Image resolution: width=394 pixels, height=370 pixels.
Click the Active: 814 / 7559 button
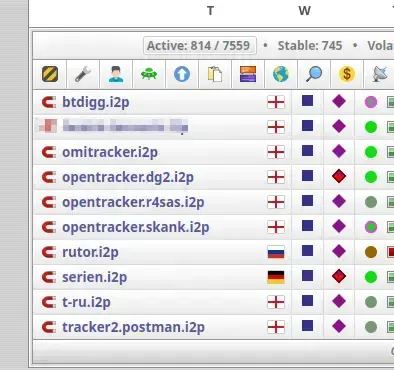pos(200,45)
